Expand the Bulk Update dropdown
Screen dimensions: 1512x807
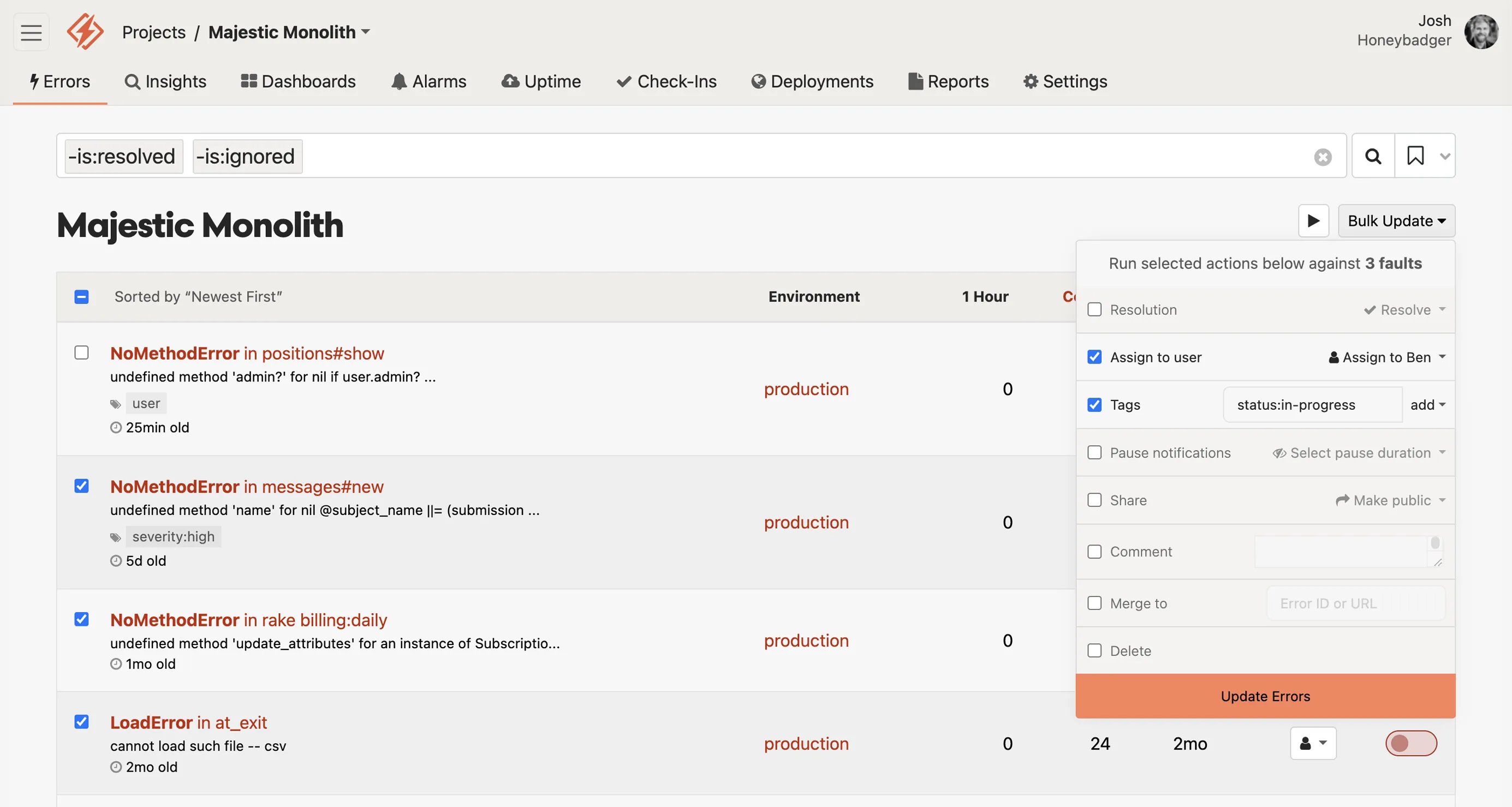pyautogui.click(x=1396, y=220)
